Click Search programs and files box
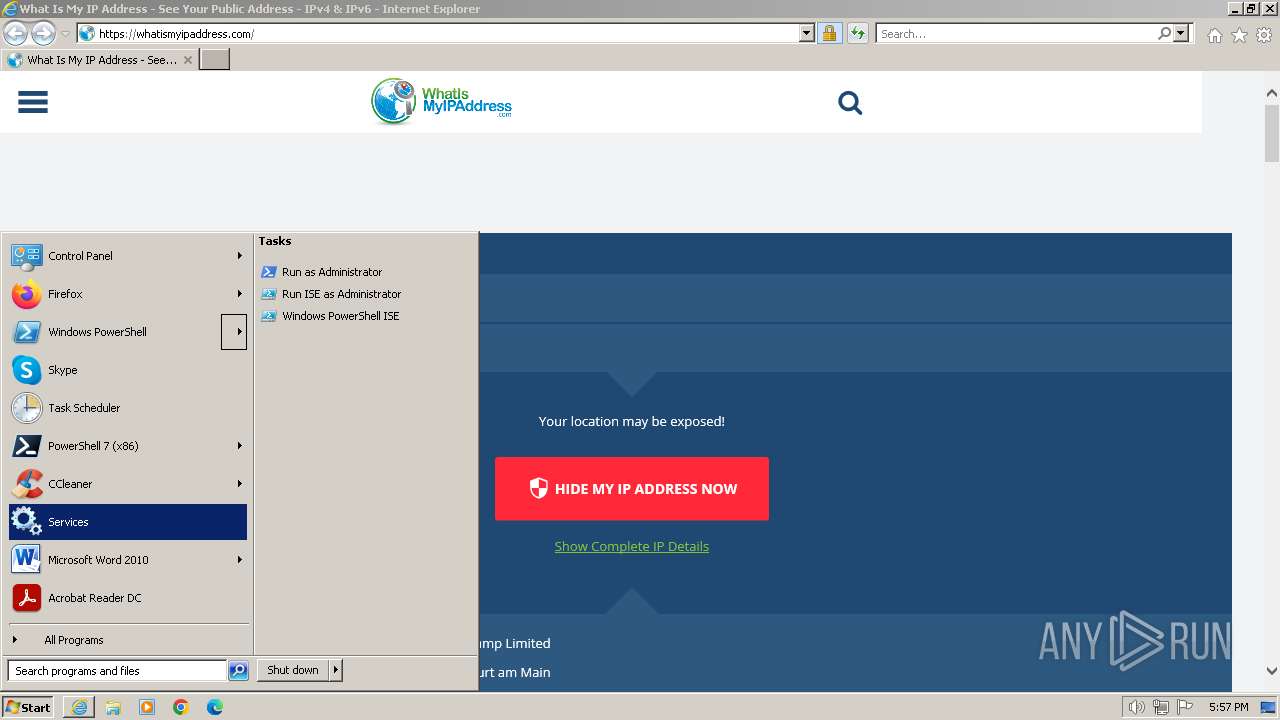Viewport: 1280px width, 720px height. click(117, 671)
